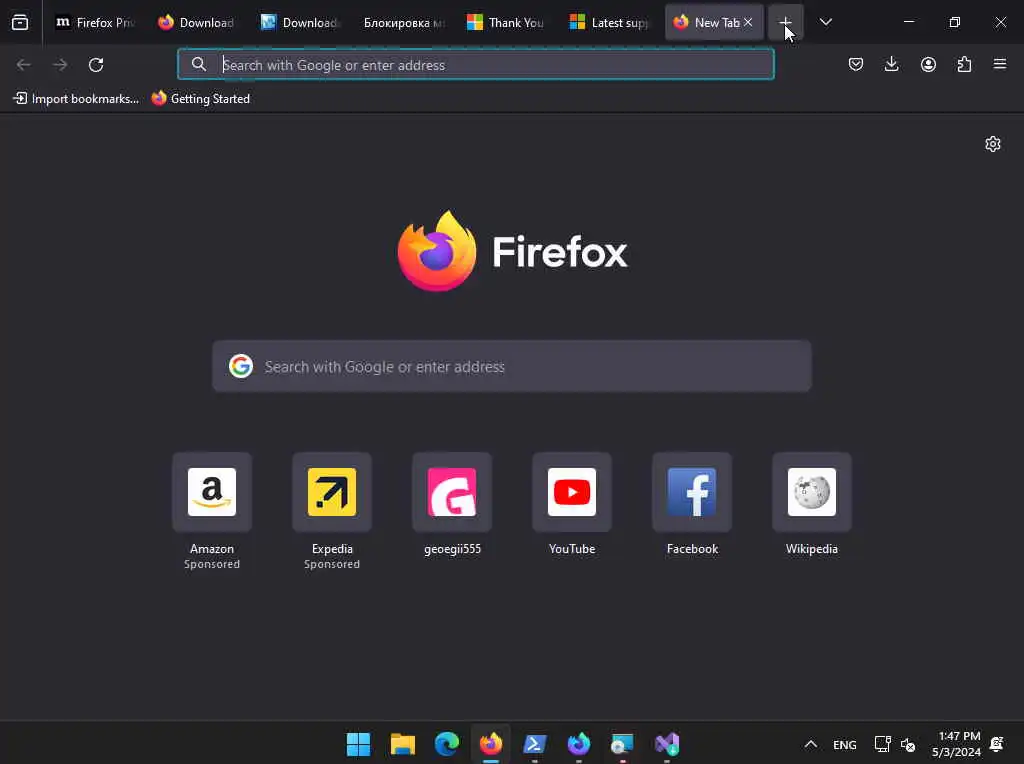
Task: Open the application hamburger menu
Action: (1000, 64)
